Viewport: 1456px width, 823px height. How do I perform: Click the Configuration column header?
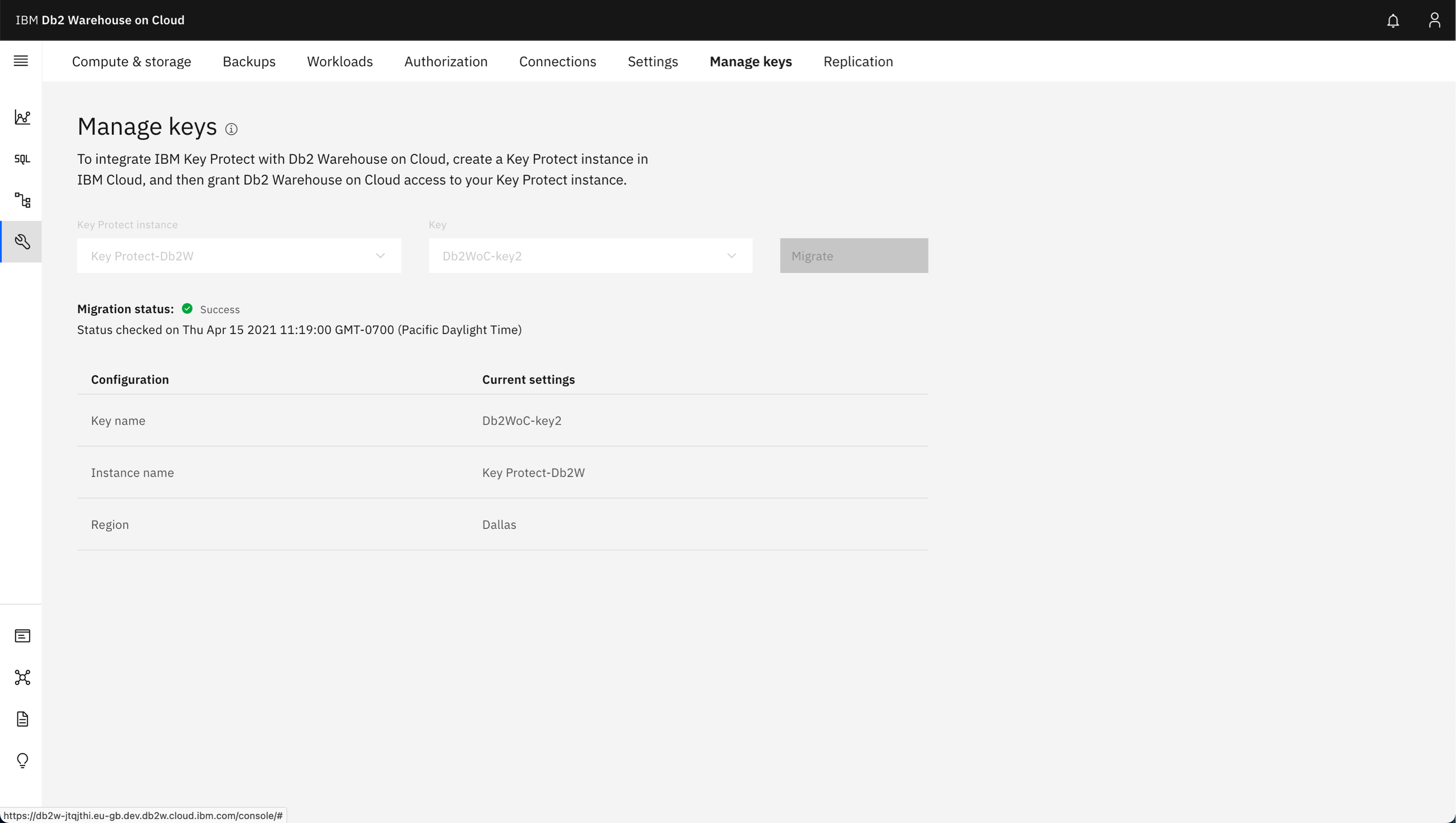tap(130, 379)
